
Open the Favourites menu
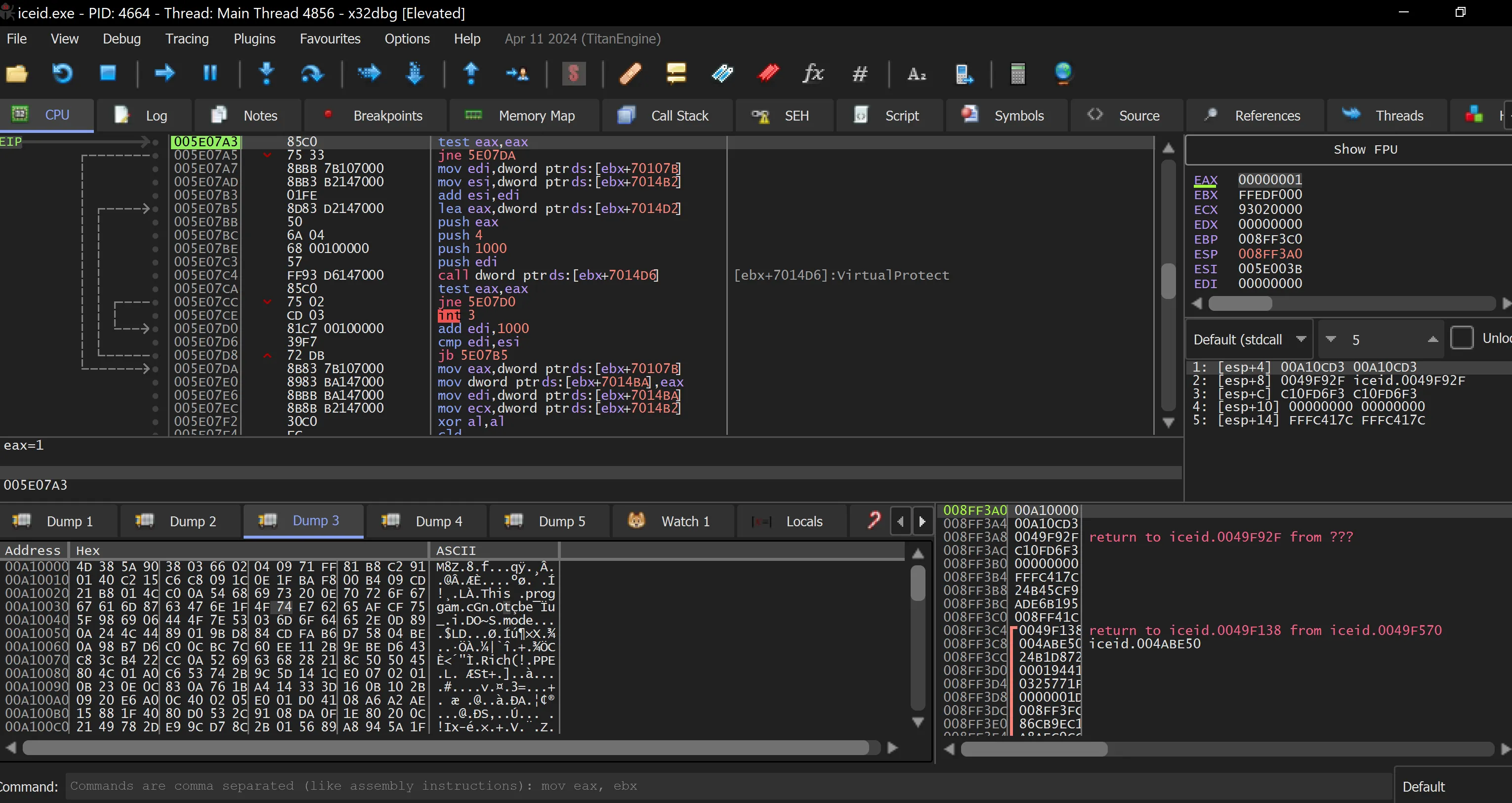point(330,39)
